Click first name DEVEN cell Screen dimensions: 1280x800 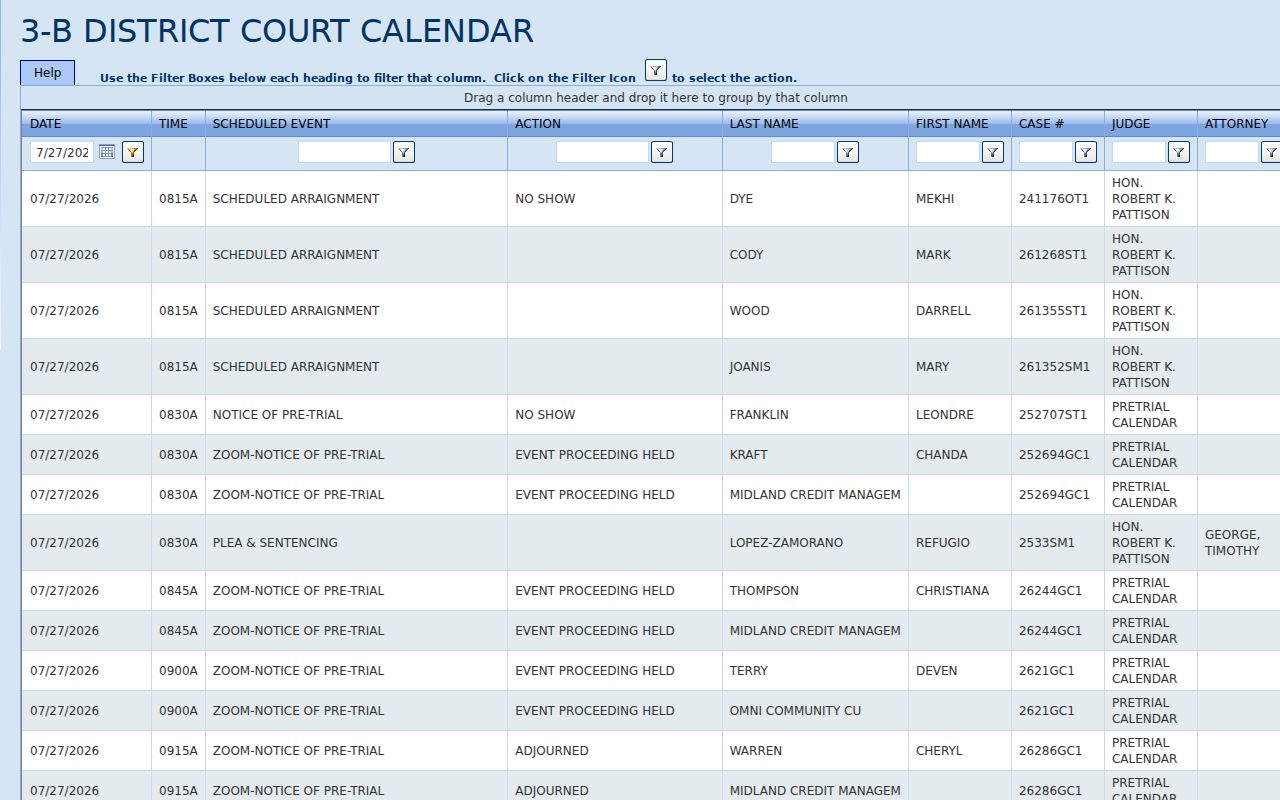point(960,671)
